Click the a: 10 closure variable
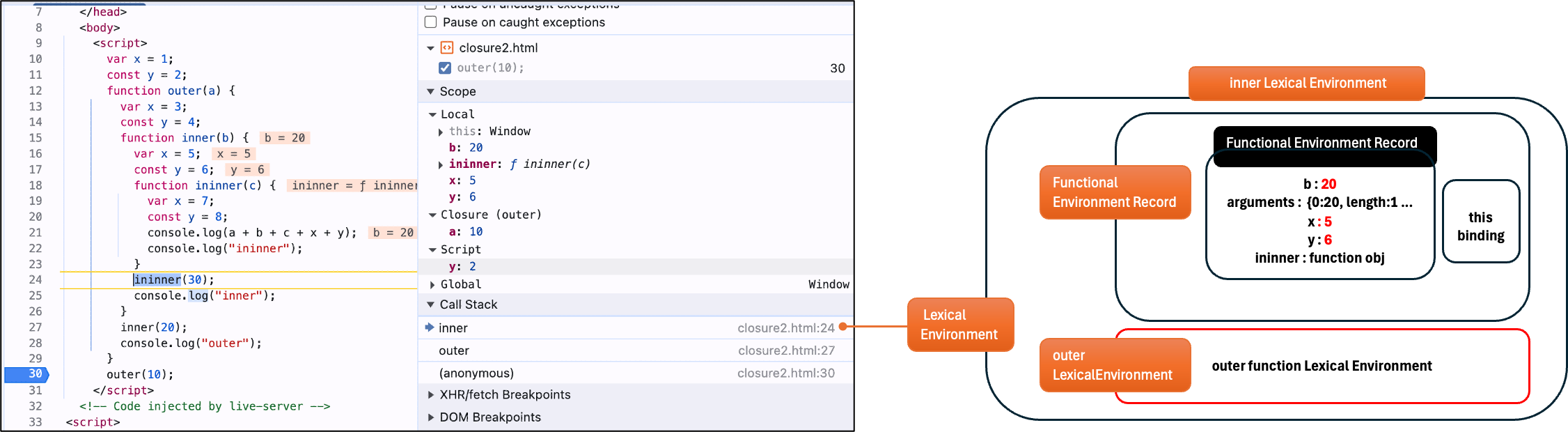The image size is (1568, 432). click(466, 231)
